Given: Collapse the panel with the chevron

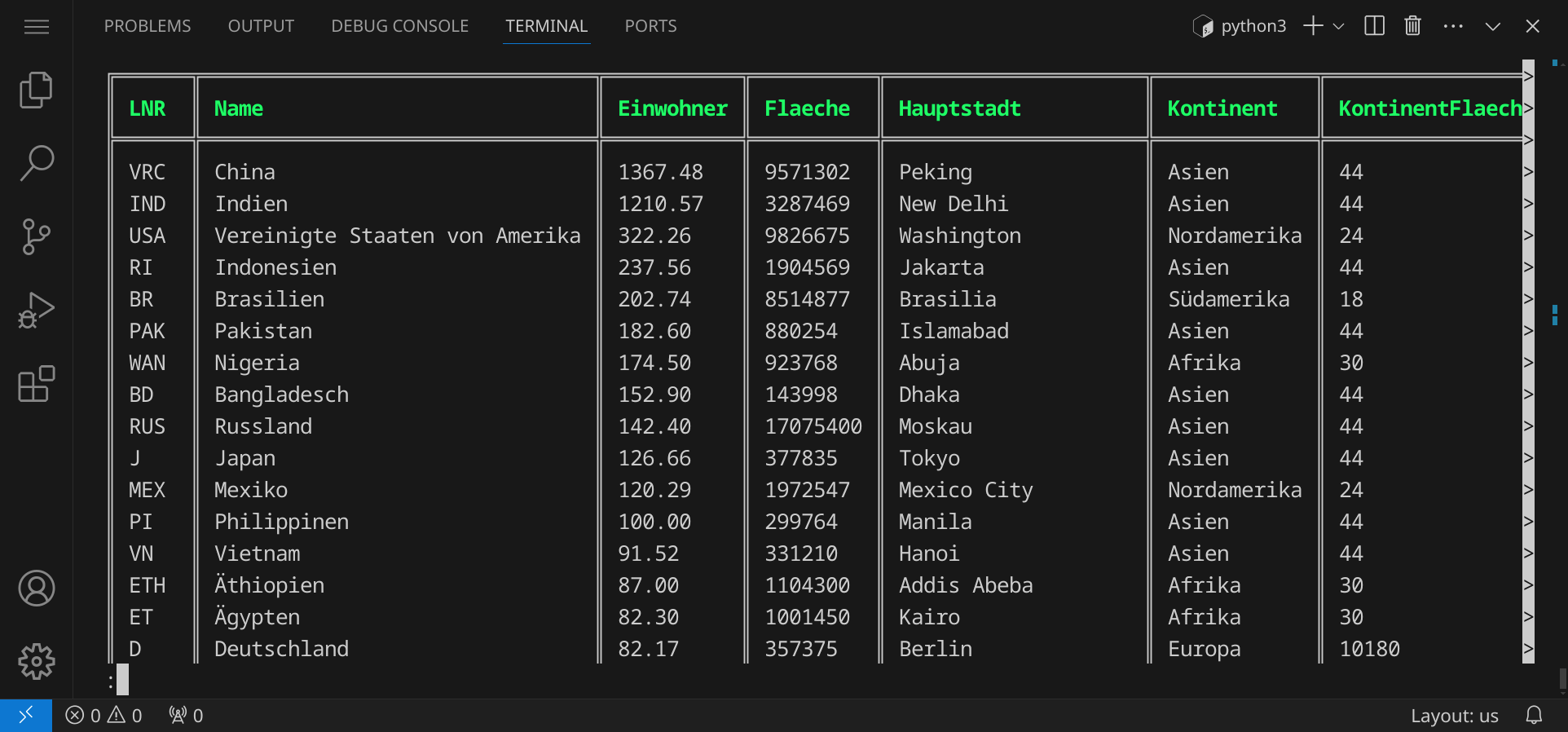Looking at the screenshot, I should (x=1492, y=26).
